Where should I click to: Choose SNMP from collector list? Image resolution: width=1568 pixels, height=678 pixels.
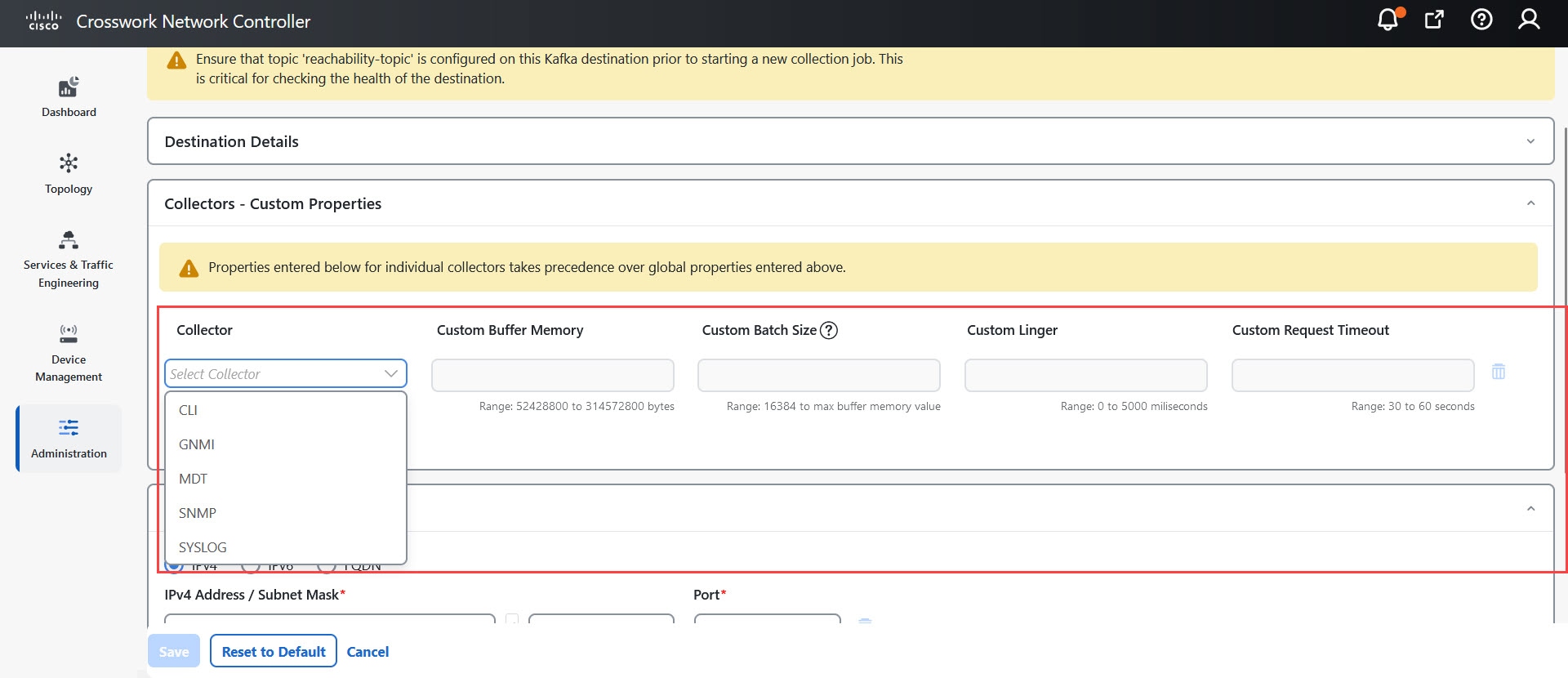click(286, 513)
